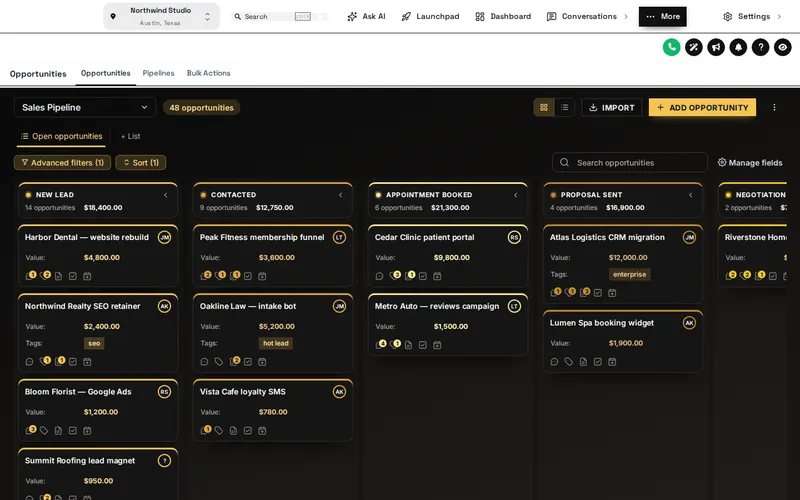Open the Sort (1) options
This screenshot has width=800, height=500.
pyautogui.click(x=141, y=162)
